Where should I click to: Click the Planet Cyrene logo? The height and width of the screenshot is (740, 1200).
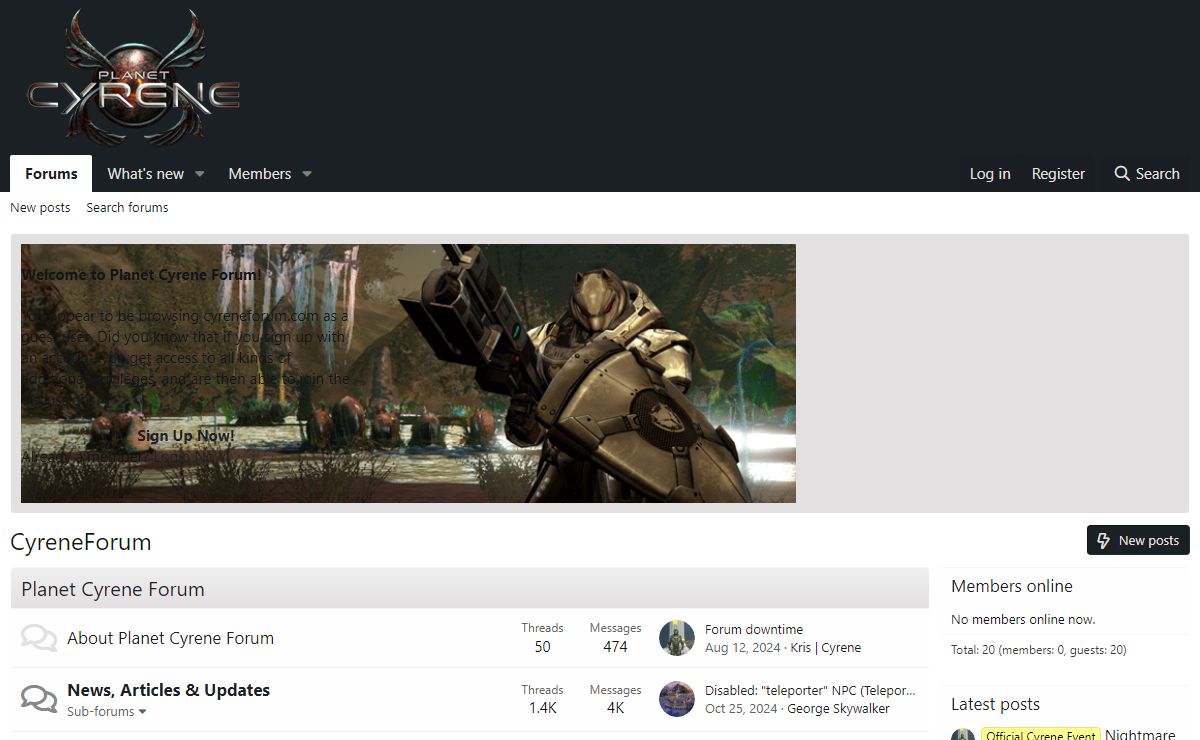point(133,78)
